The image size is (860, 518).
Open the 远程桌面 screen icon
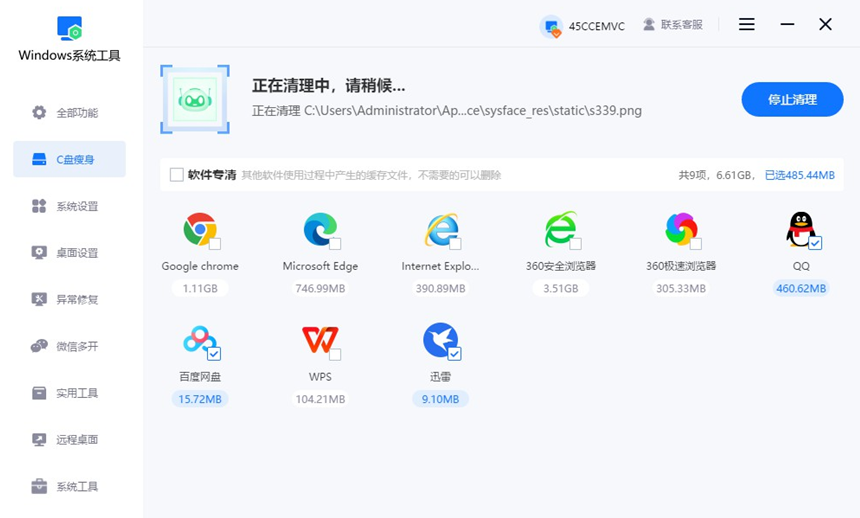[39, 440]
